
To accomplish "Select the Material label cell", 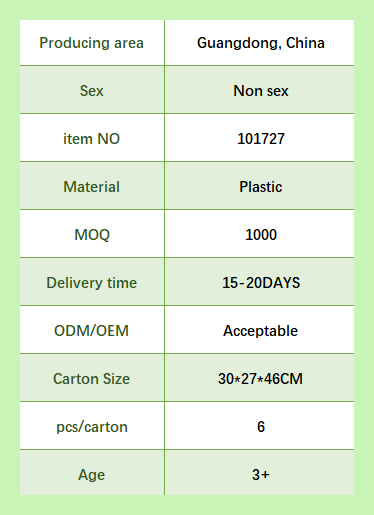I will click(x=92, y=186).
